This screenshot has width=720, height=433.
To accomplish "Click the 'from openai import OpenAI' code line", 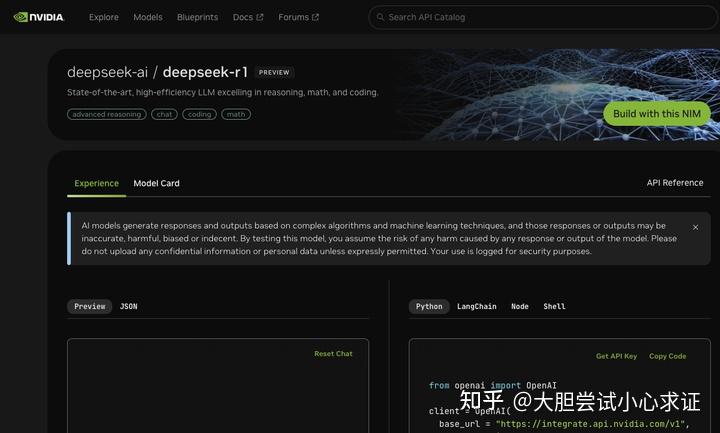I will click(493, 385).
